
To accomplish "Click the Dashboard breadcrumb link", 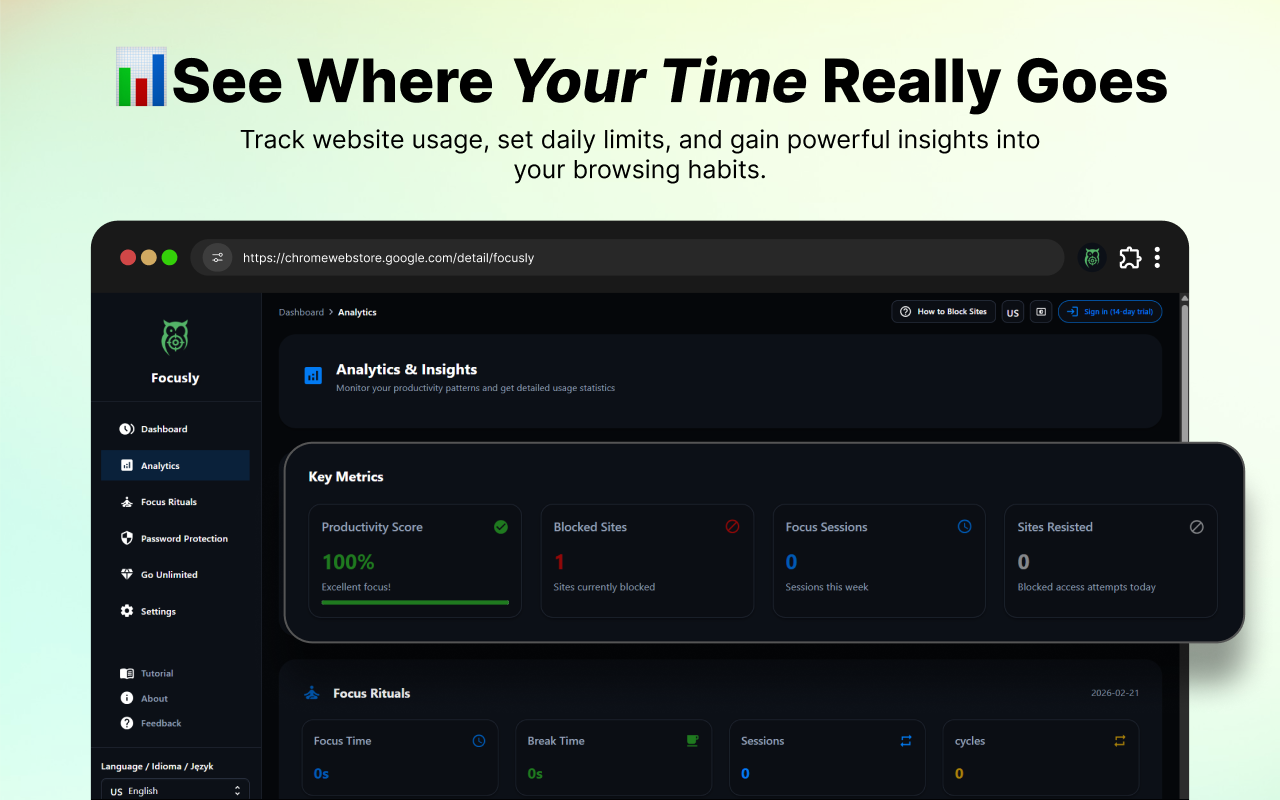I will [x=301, y=312].
